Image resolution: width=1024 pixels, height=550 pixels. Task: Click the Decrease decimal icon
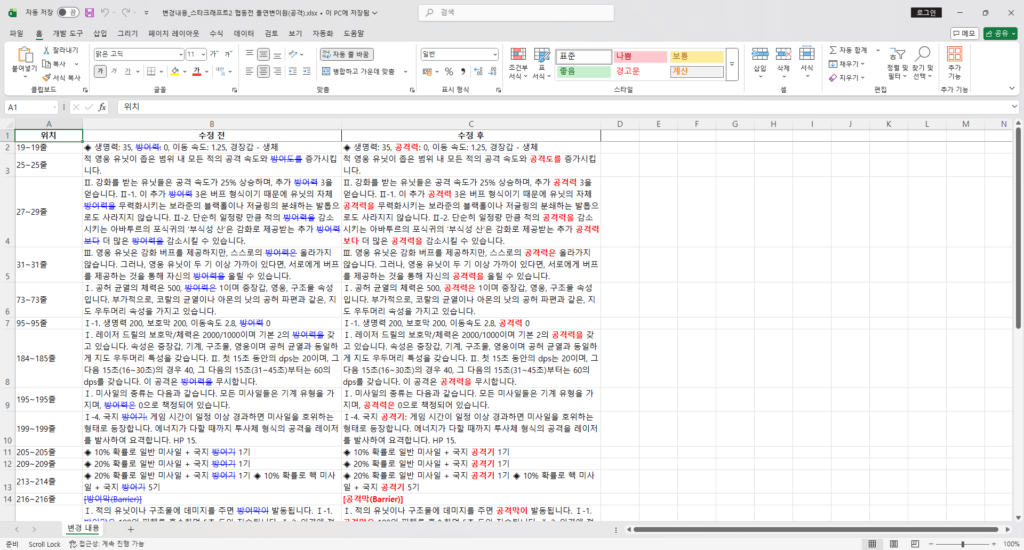(492, 71)
